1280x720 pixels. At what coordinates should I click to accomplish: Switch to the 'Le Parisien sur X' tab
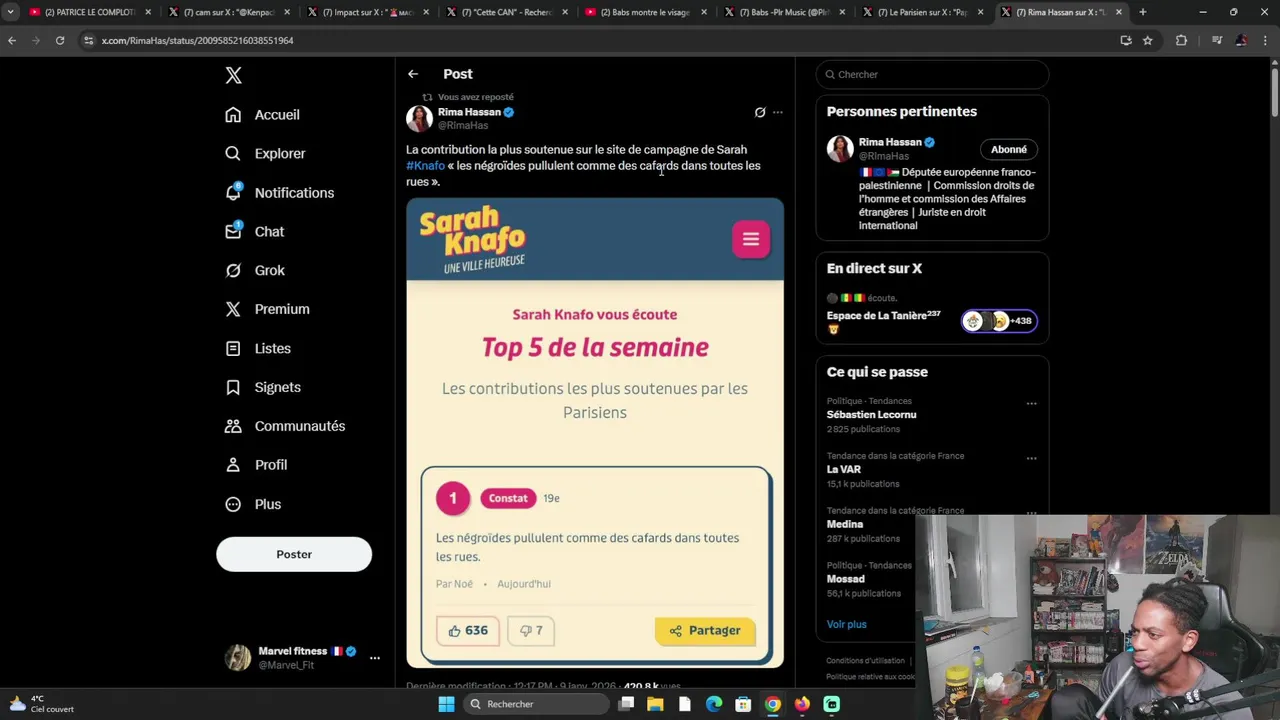pos(923,12)
